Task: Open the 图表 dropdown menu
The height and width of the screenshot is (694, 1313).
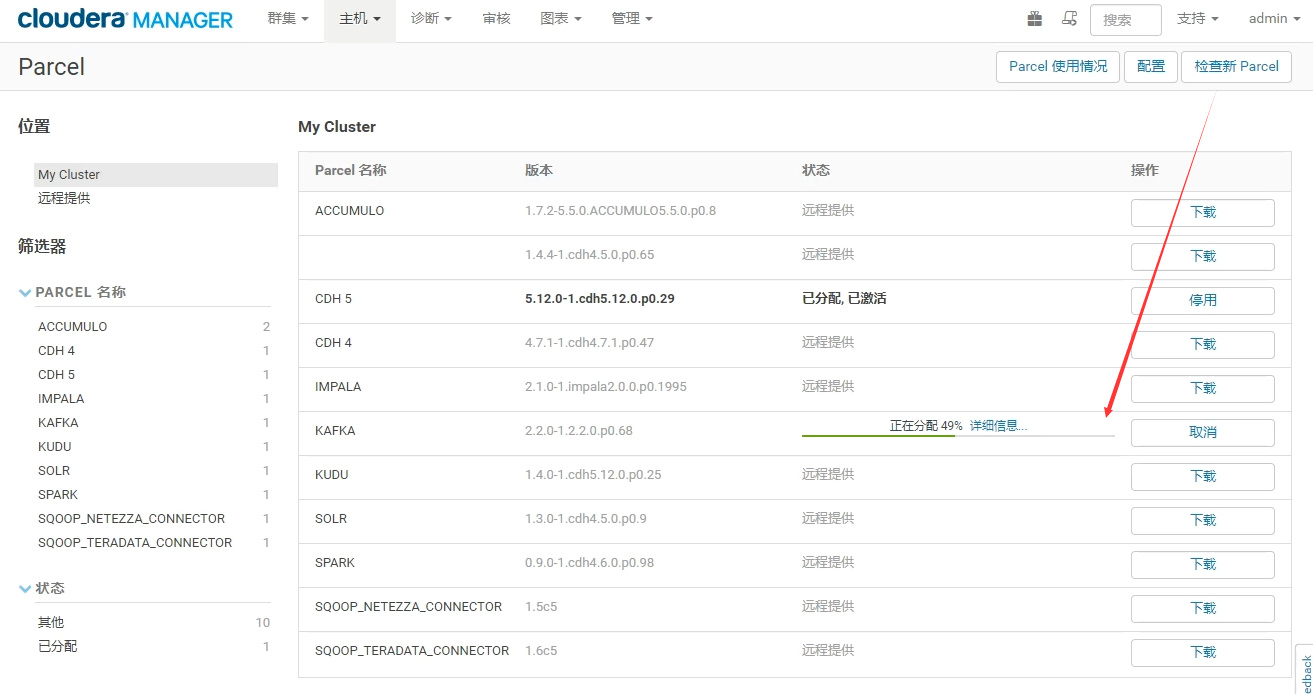Action: [561, 19]
